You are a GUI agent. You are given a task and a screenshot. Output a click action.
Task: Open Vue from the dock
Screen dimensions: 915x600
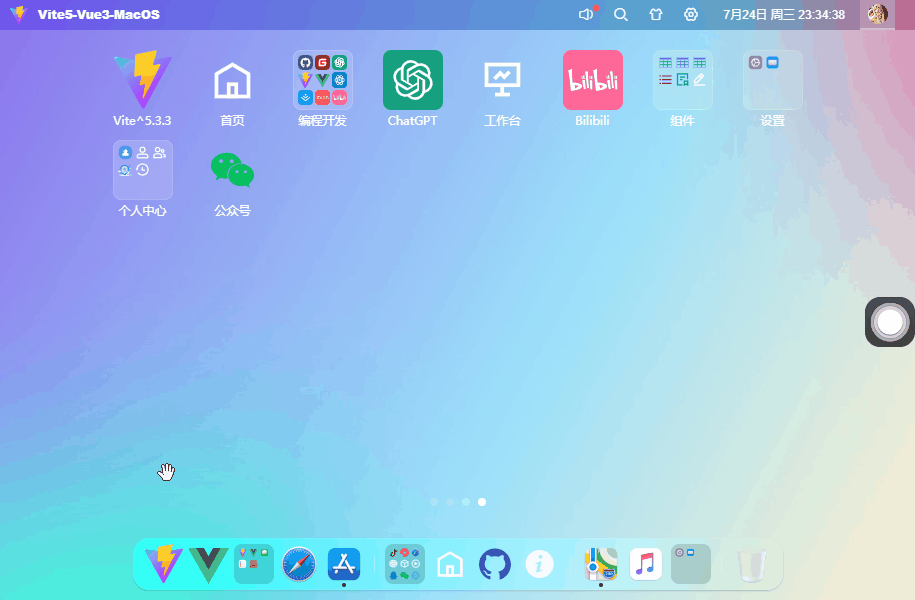[x=208, y=564]
